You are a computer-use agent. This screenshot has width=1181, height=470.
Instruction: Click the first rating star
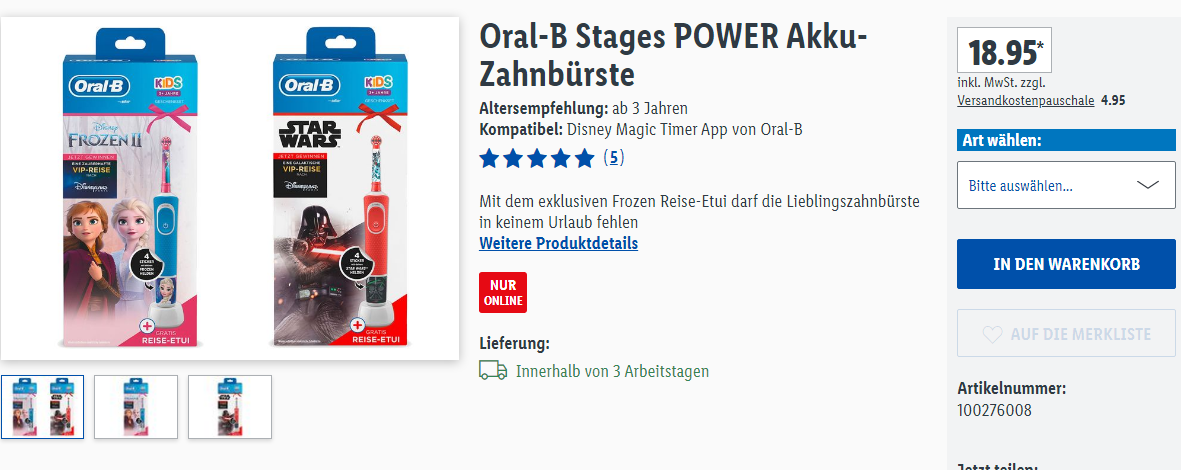click(490, 158)
